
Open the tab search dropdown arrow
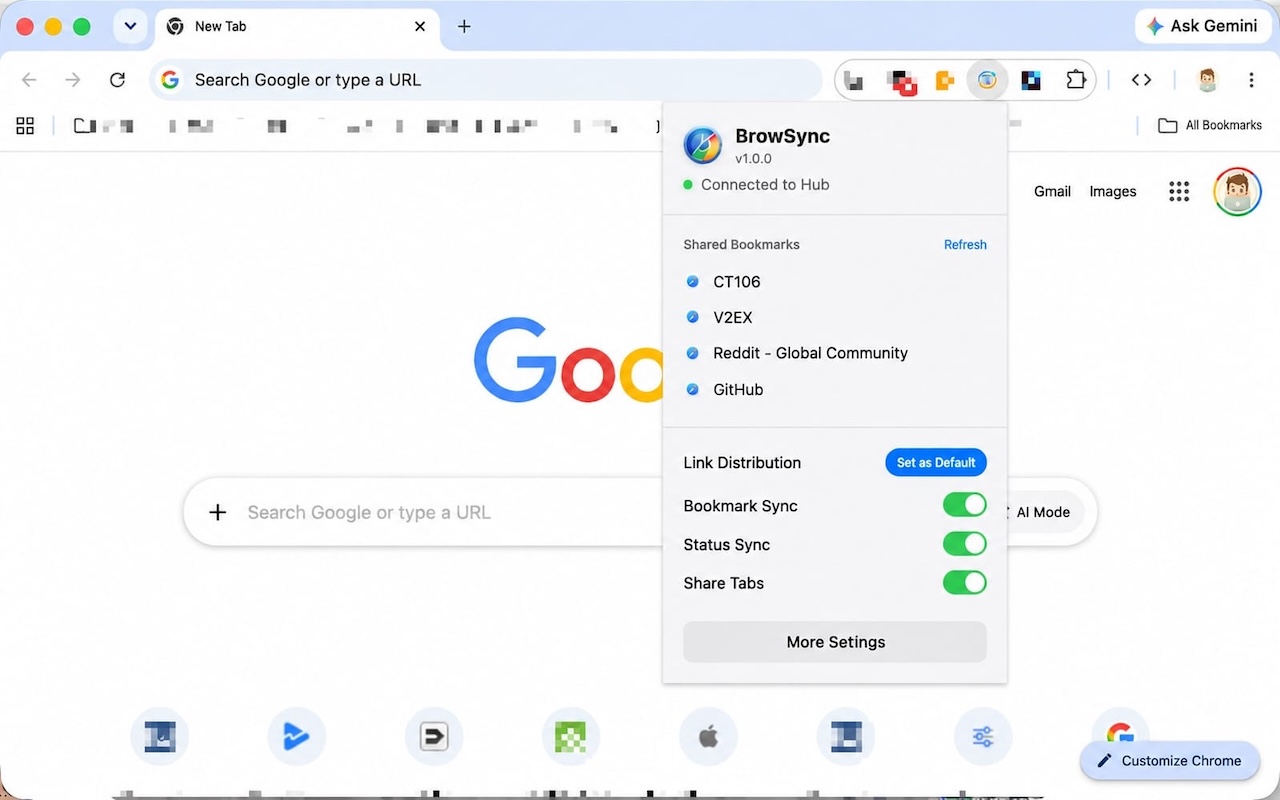tap(131, 26)
